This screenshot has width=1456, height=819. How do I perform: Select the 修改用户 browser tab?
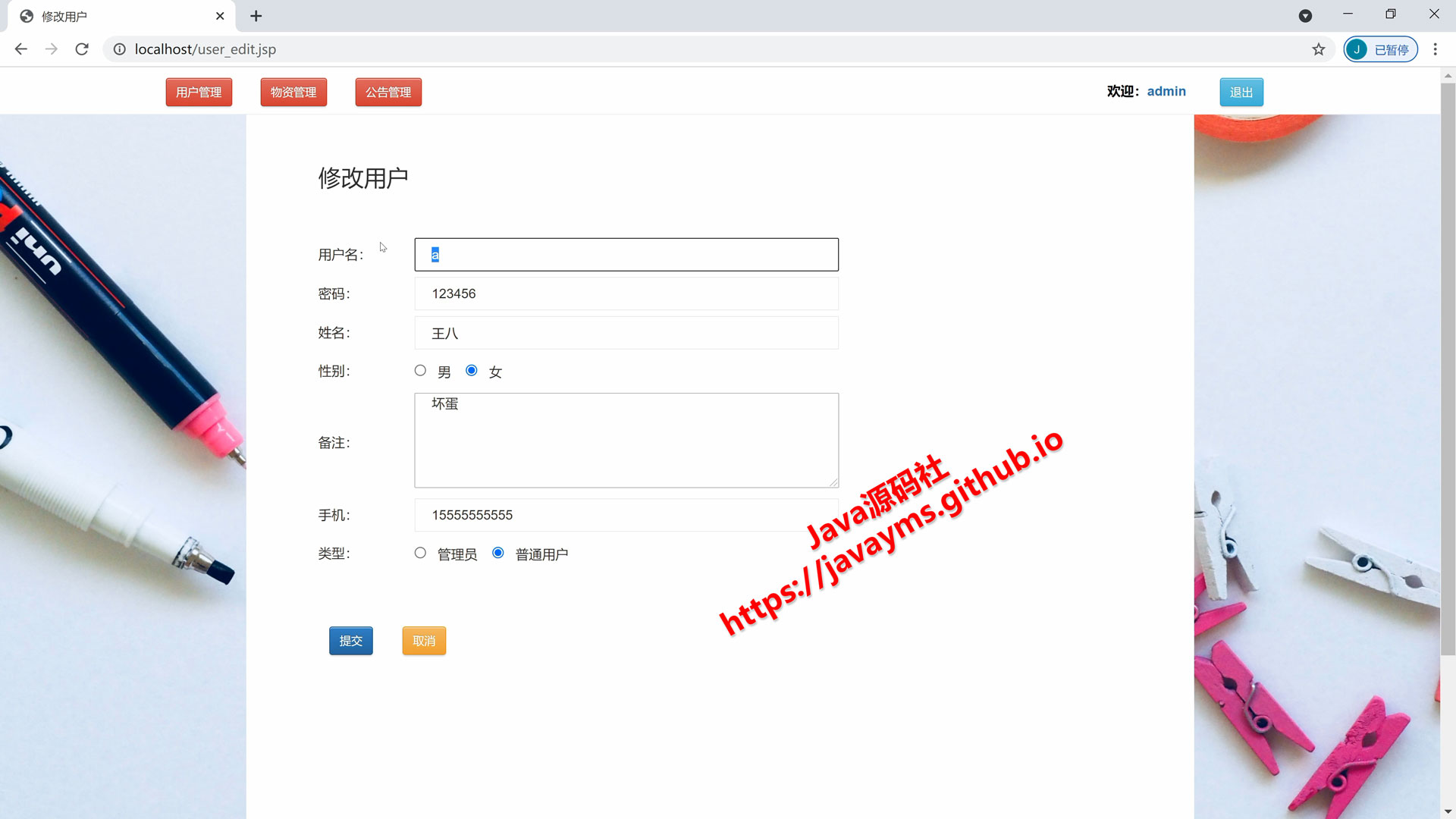point(121,16)
